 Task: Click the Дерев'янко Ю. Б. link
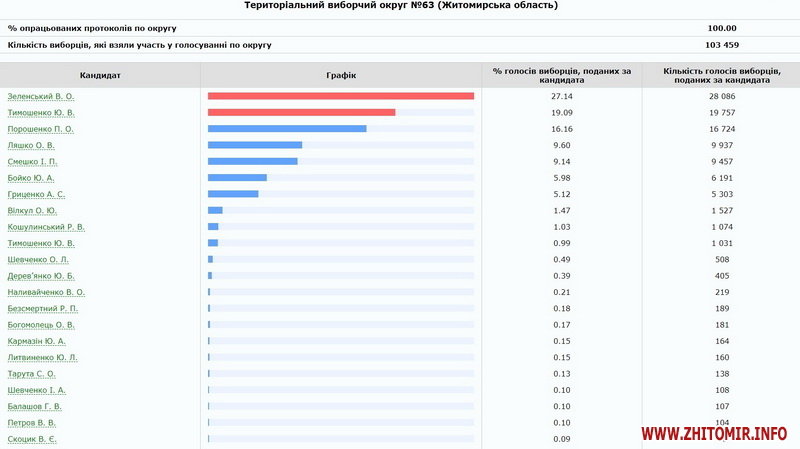point(41,276)
